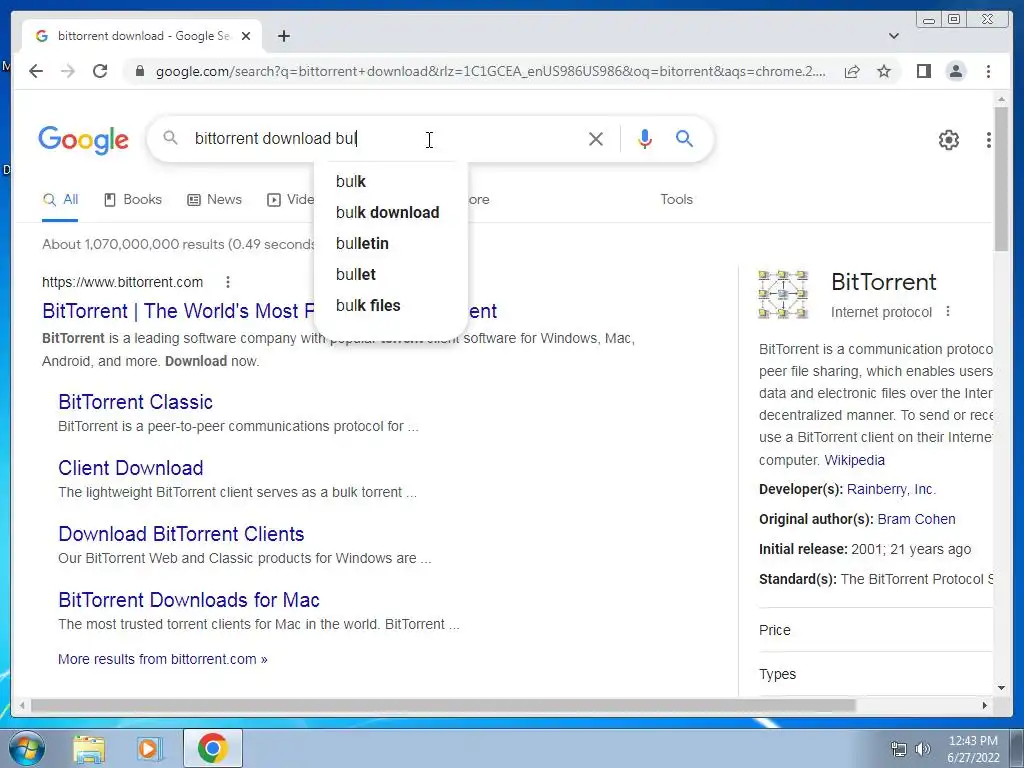Share this page from address bar

[x=852, y=71]
